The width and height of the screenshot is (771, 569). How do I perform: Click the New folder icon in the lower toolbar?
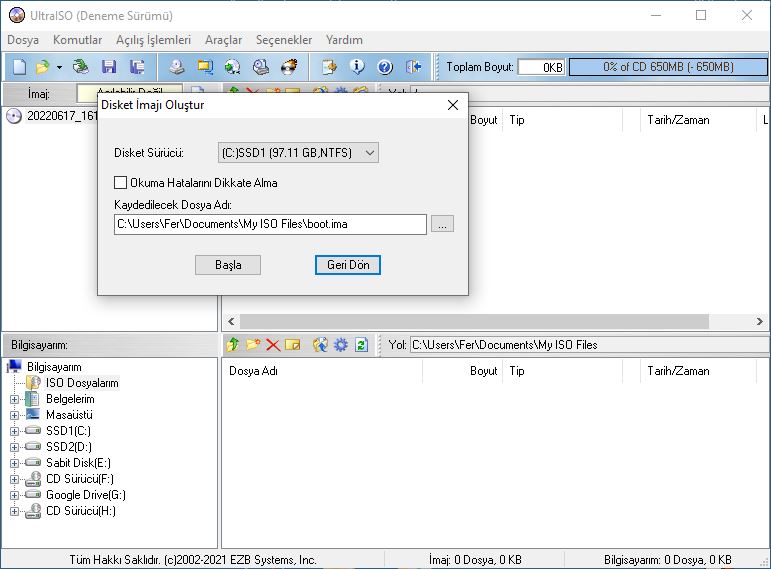253,345
